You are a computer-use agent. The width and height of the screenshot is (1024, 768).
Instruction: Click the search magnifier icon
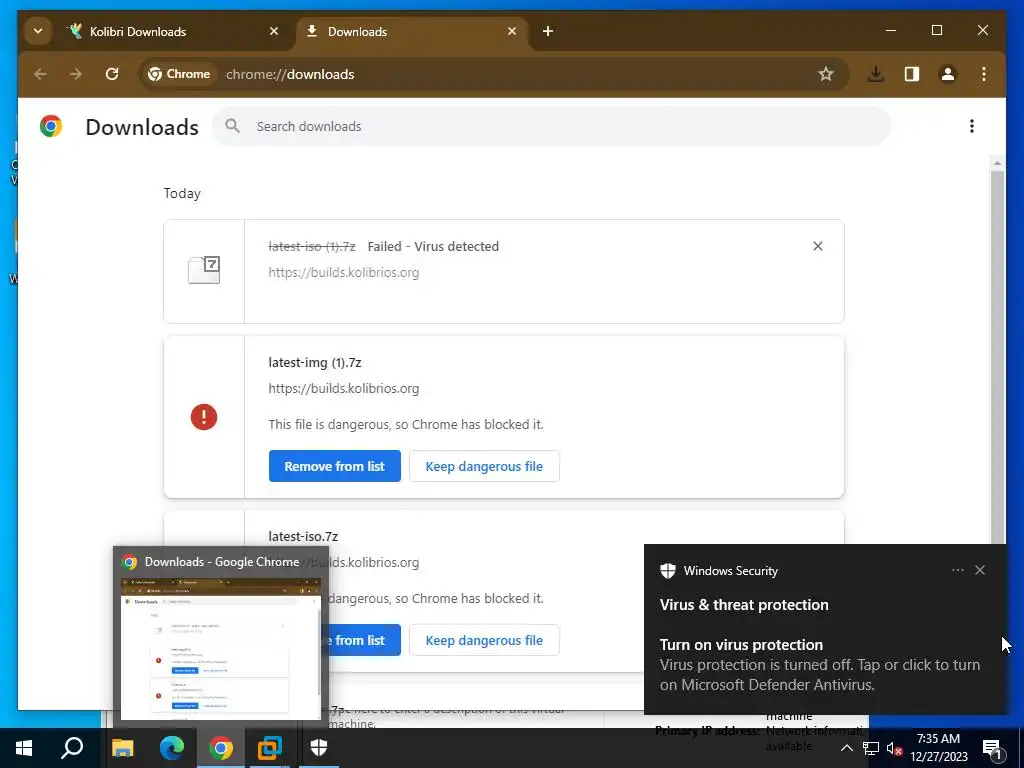[x=232, y=126]
